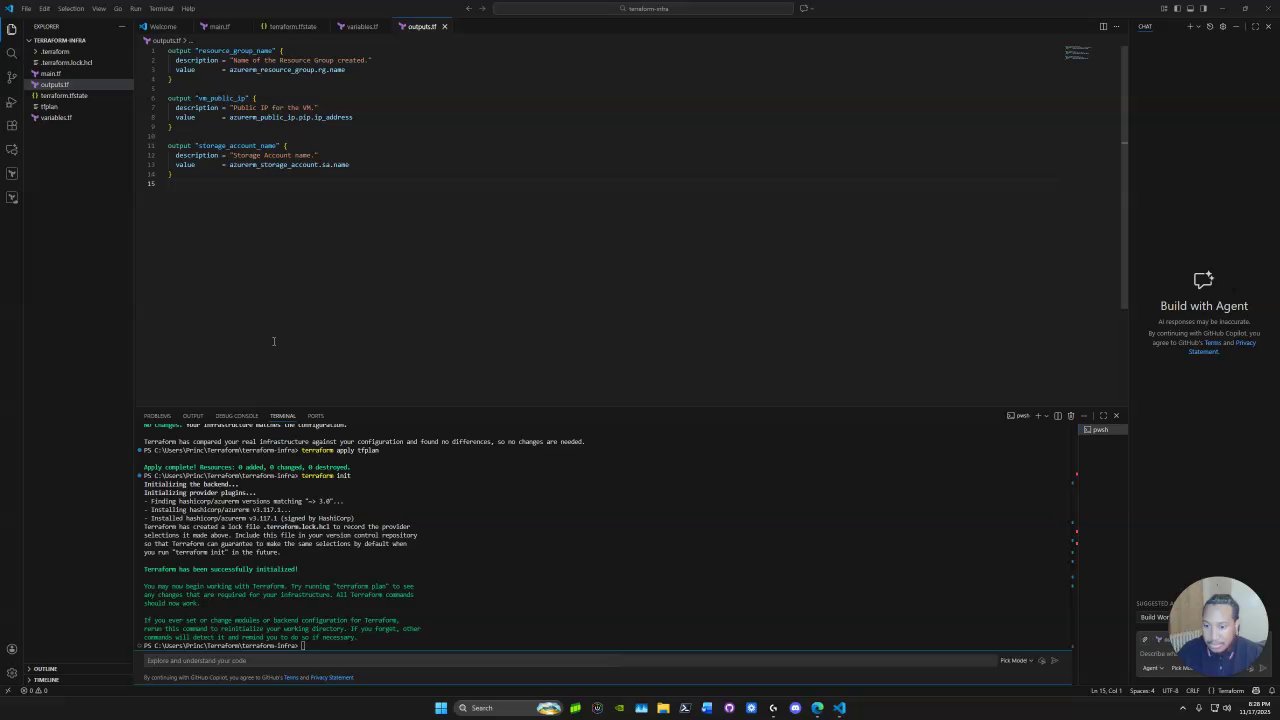Viewport: 1280px width, 720px height.
Task: Open the Manage gear in activity bar
Action: click(12, 673)
